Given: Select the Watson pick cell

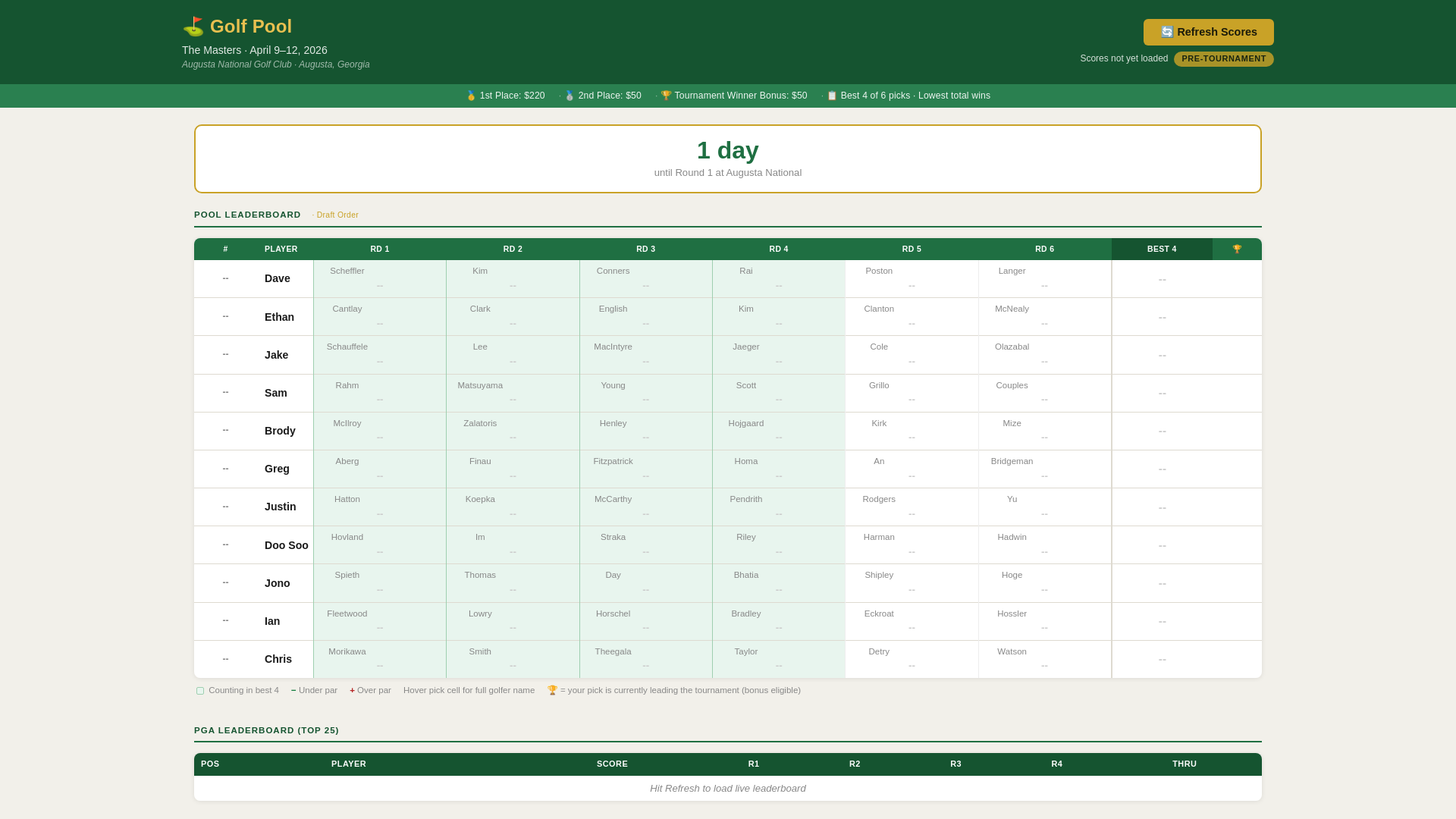Looking at the screenshot, I should click(x=1045, y=660).
